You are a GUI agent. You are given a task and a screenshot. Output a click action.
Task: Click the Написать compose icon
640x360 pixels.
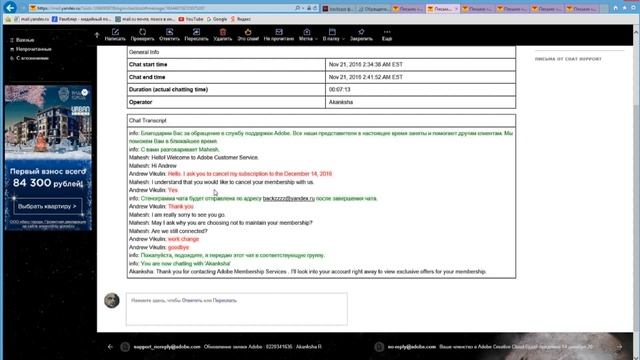click(x=115, y=35)
